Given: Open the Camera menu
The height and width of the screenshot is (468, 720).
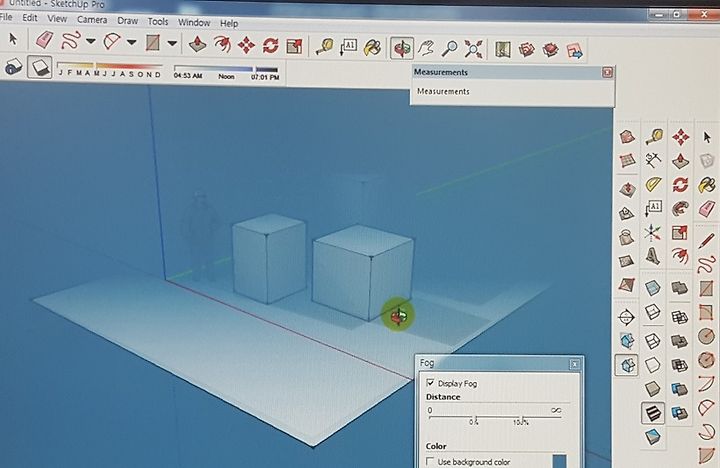Looking at the screenshot, I should 92,20.
